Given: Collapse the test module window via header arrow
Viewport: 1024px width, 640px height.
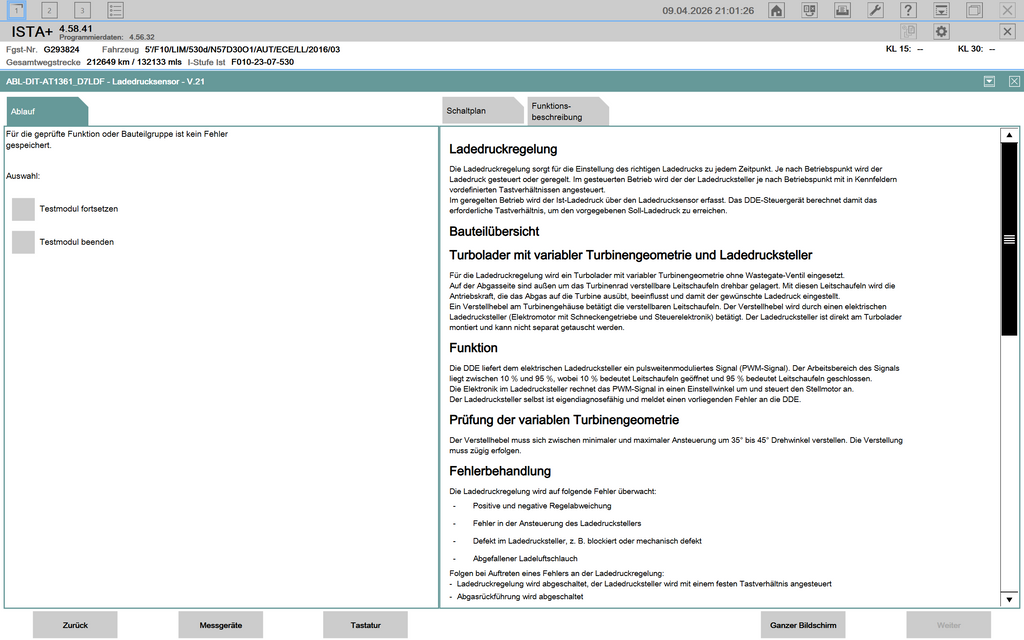Looking at the screenshot, I should click(x=989, y=81).
